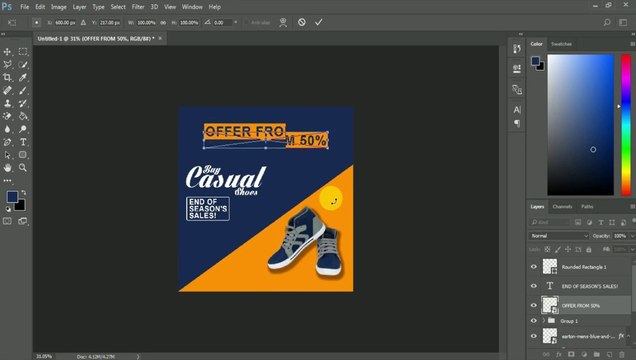Select the Rounded Rectangle shape tool
Image resolution: width=636 pixels, height=360 pixels.
tap(23, 155)
